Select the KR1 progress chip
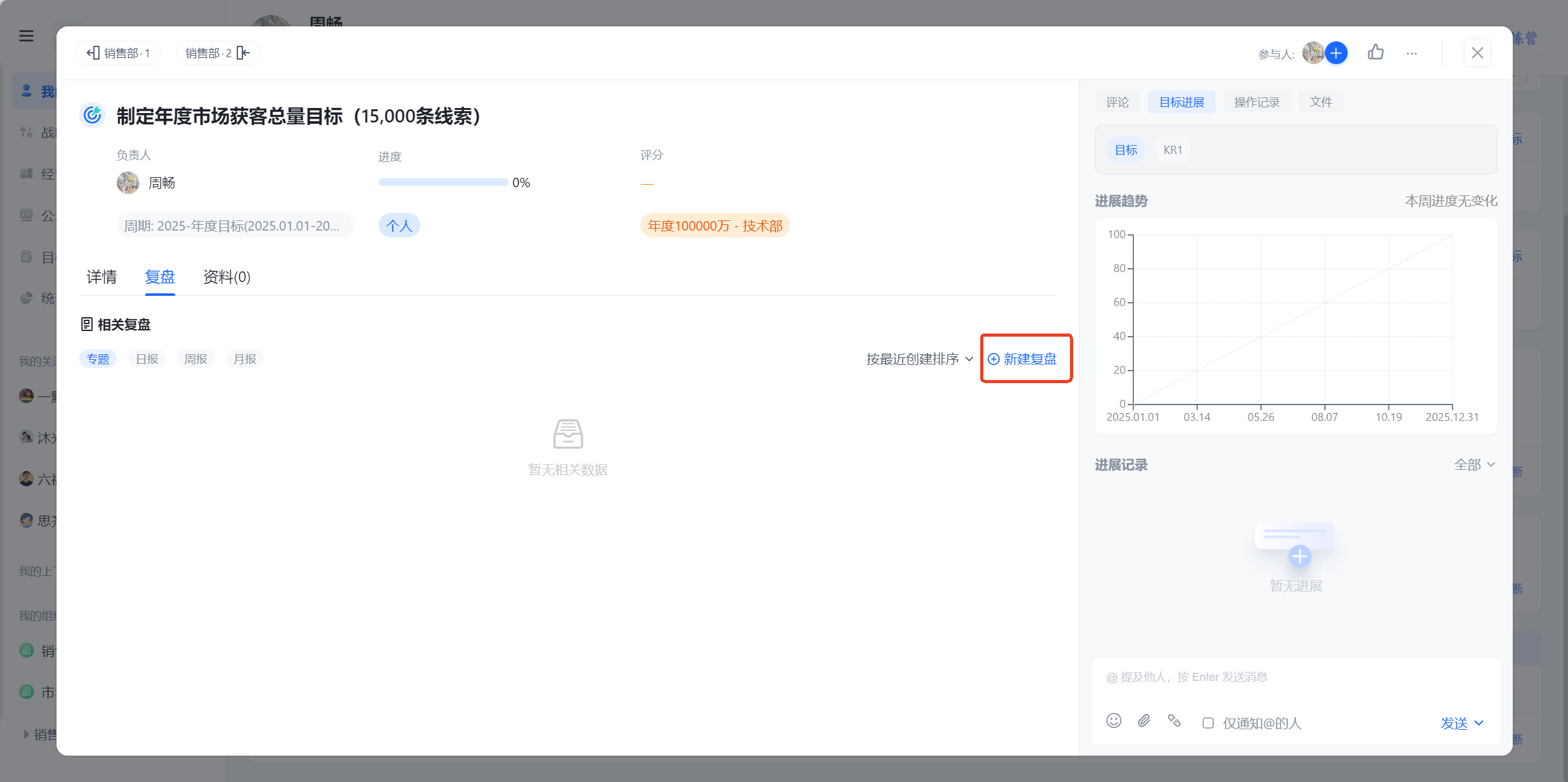Screen dimensions: 1568x782 coord(1173,150)
